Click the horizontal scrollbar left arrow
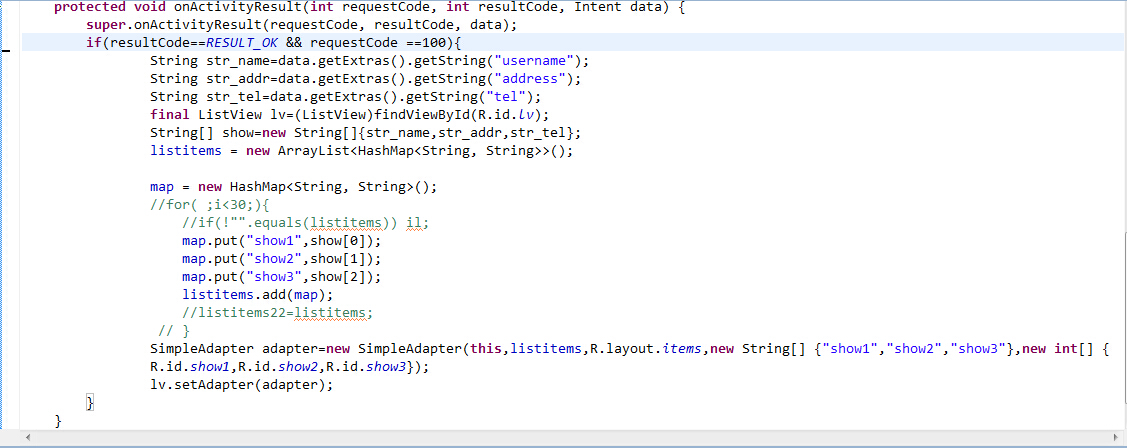Screen dimensions: 1127x448 [x=27, y=438]
